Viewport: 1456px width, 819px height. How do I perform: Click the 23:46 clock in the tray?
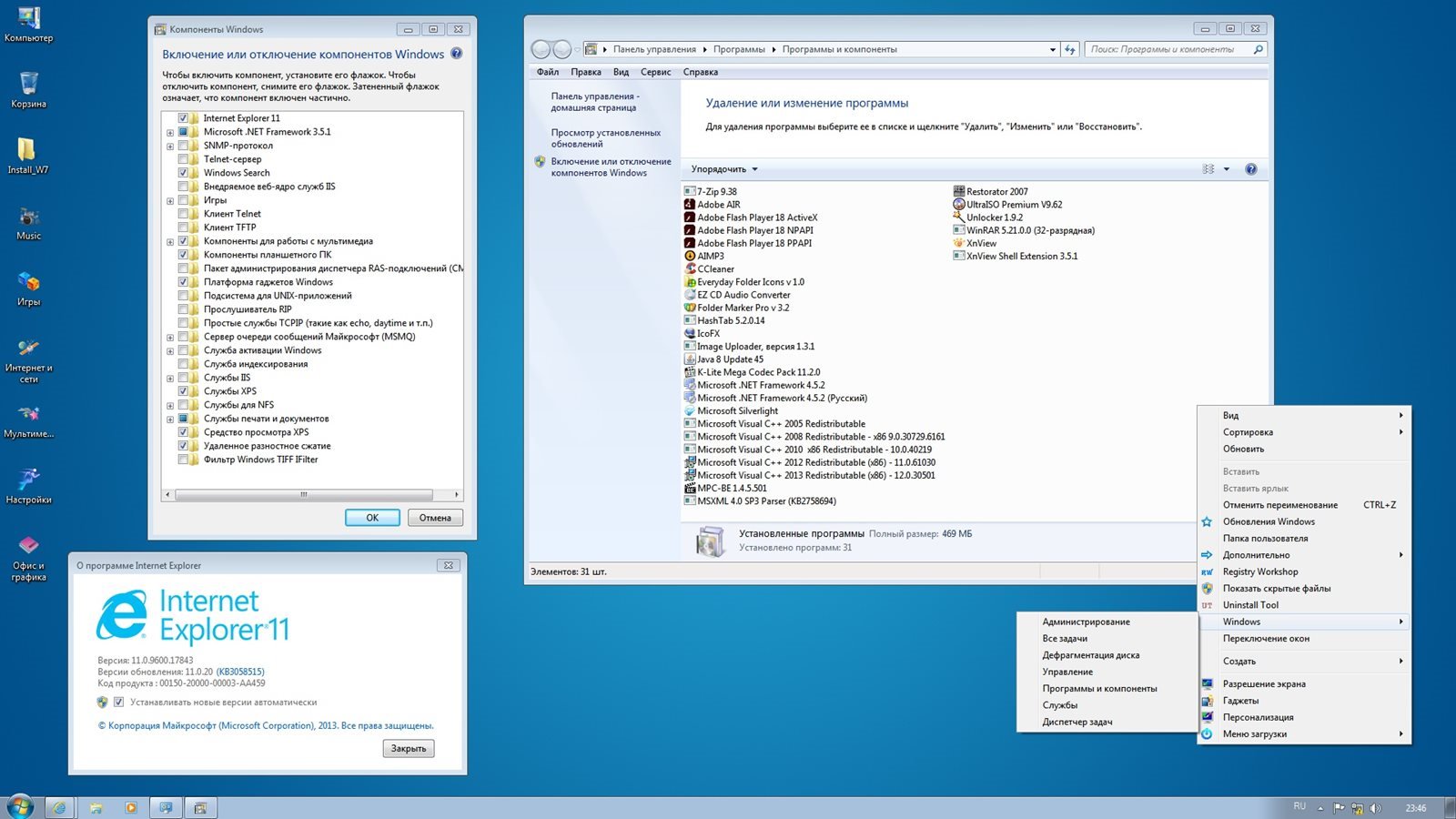1416,808
